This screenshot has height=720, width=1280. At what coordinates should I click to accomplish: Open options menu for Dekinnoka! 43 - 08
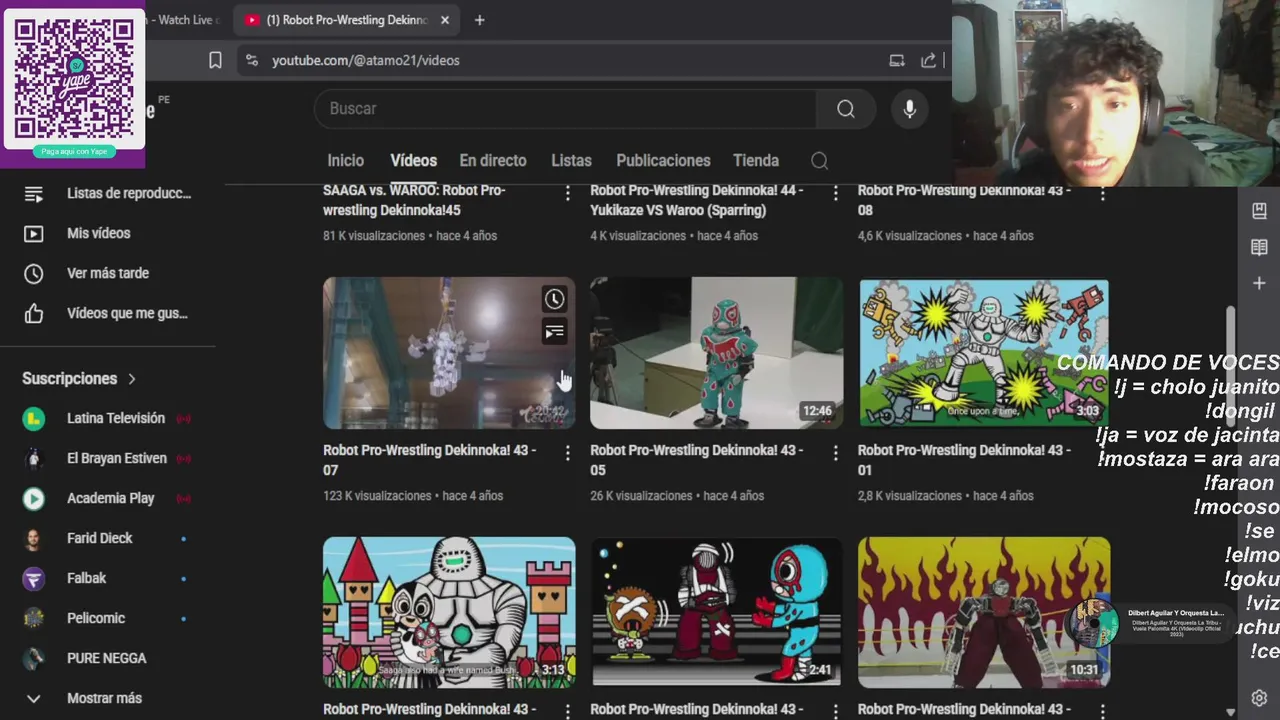1102,193
